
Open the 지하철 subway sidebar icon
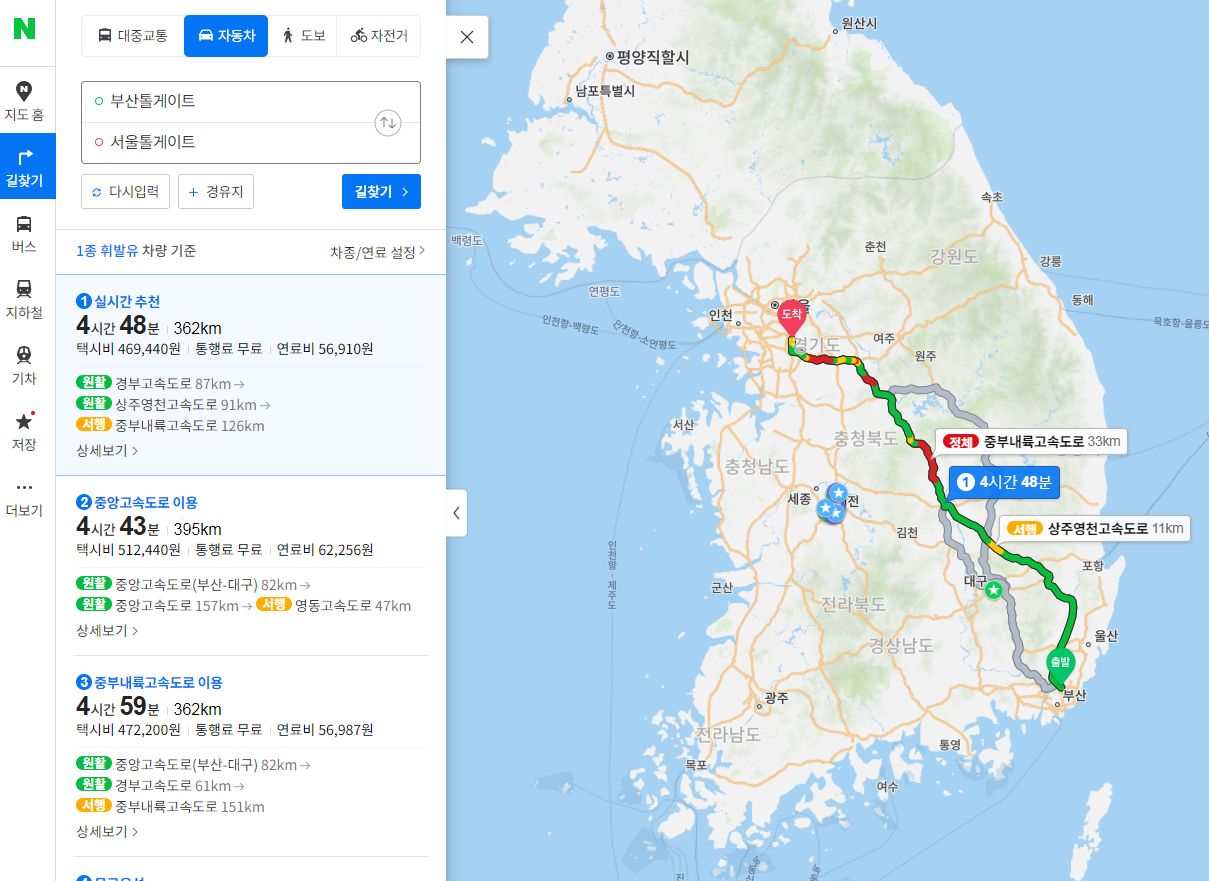coord(24,299)
